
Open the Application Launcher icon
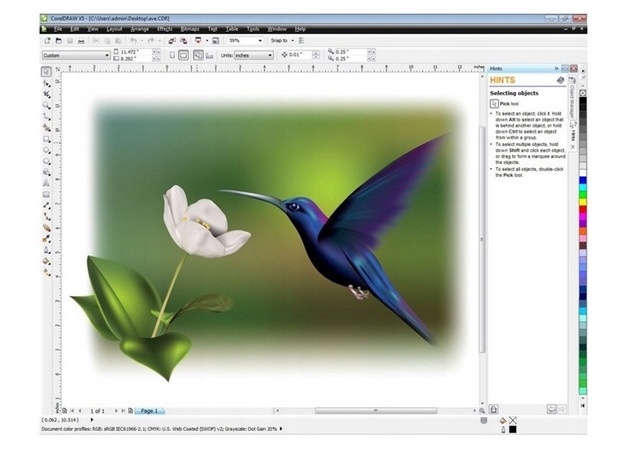pos(198,40)
